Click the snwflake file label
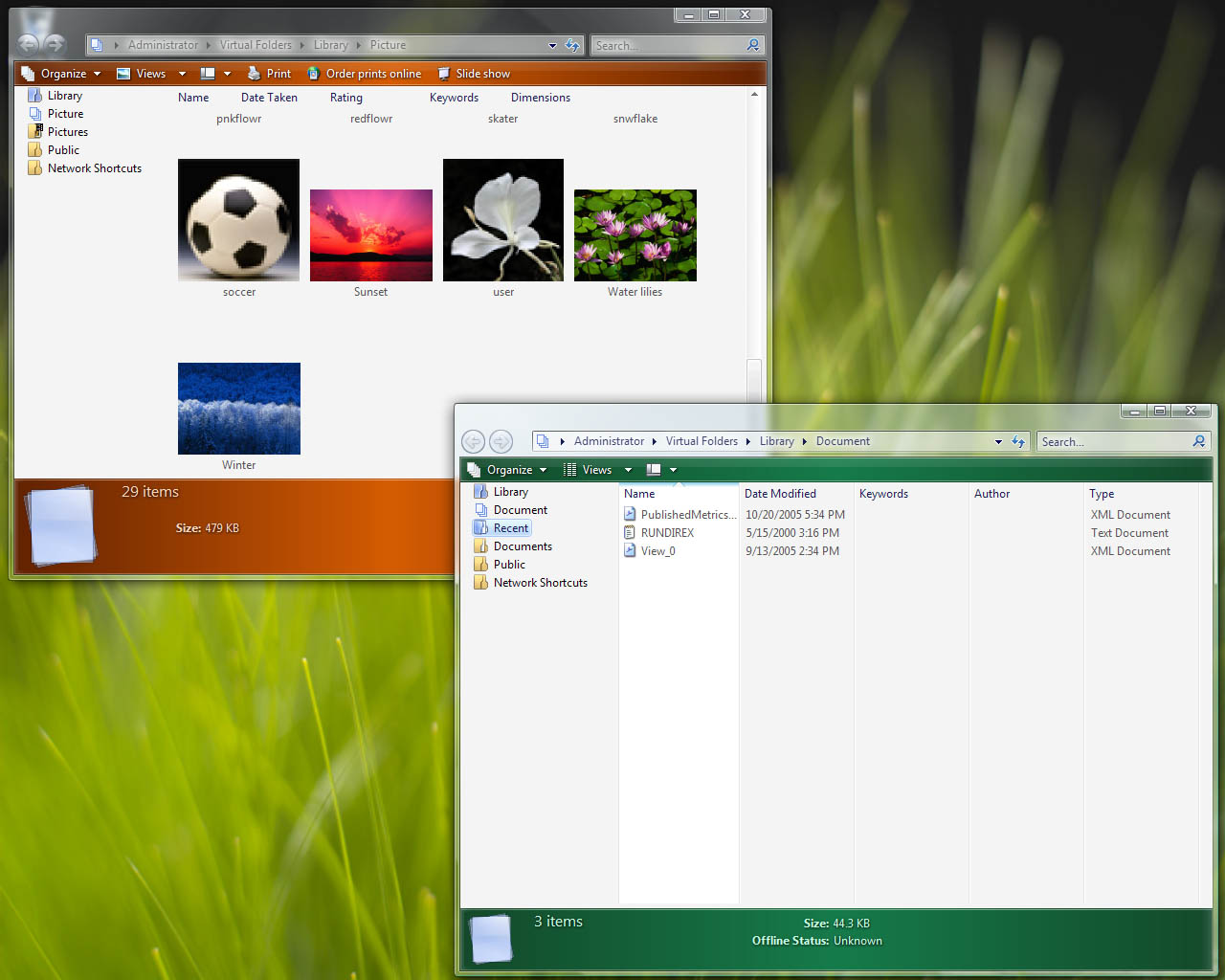This screenshot has height=980, width=1225. click(635, 119)
